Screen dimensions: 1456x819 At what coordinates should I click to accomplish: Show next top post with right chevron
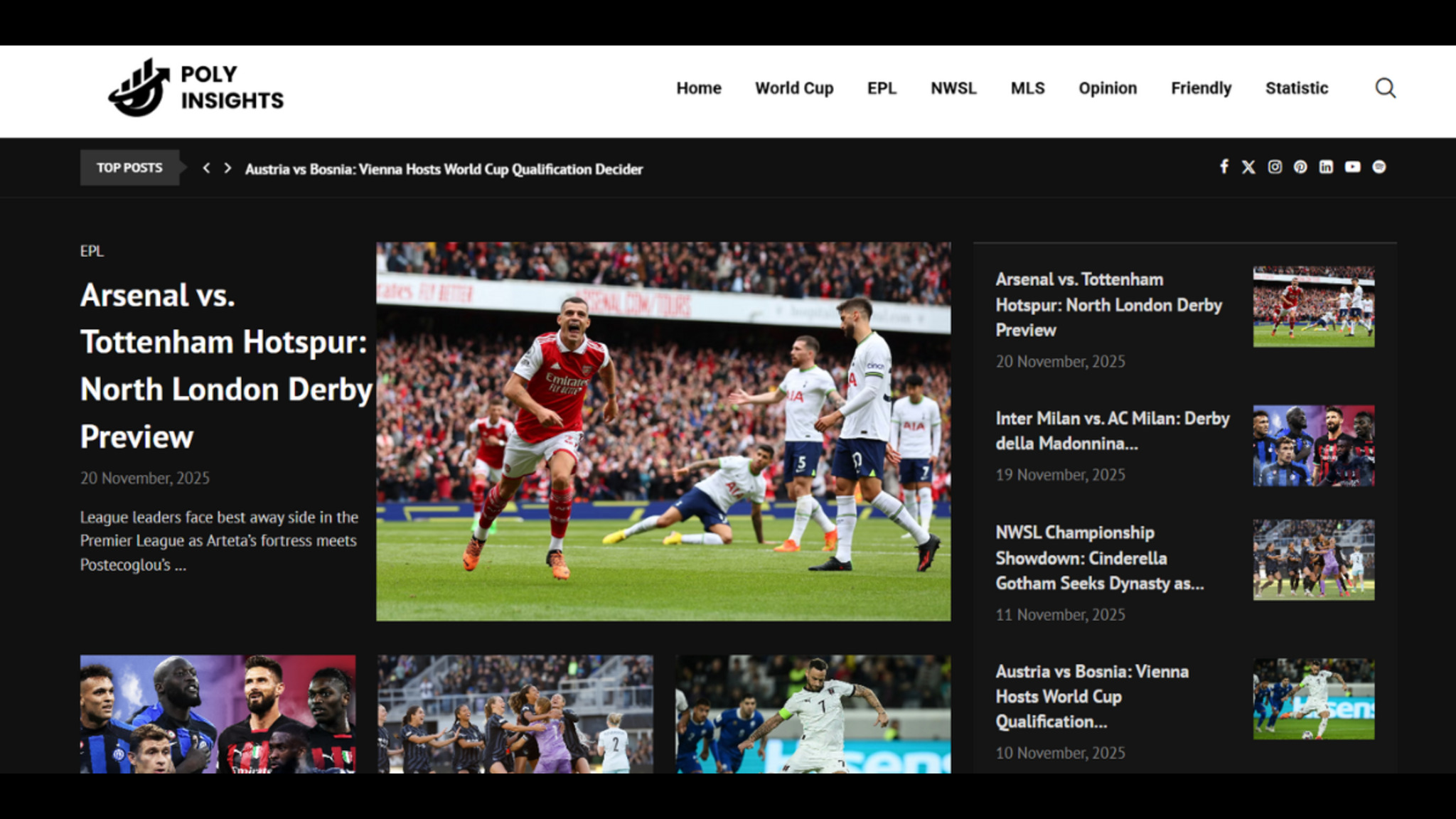tap(227, 168)
